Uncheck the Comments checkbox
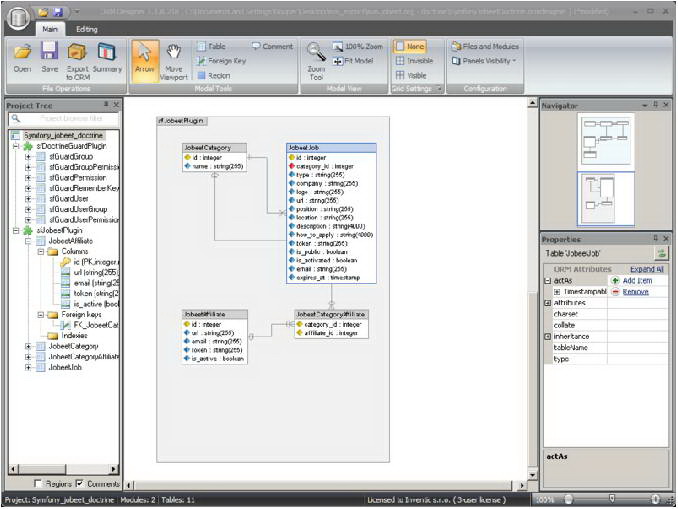Screen dimensions: 678x509 80,484
